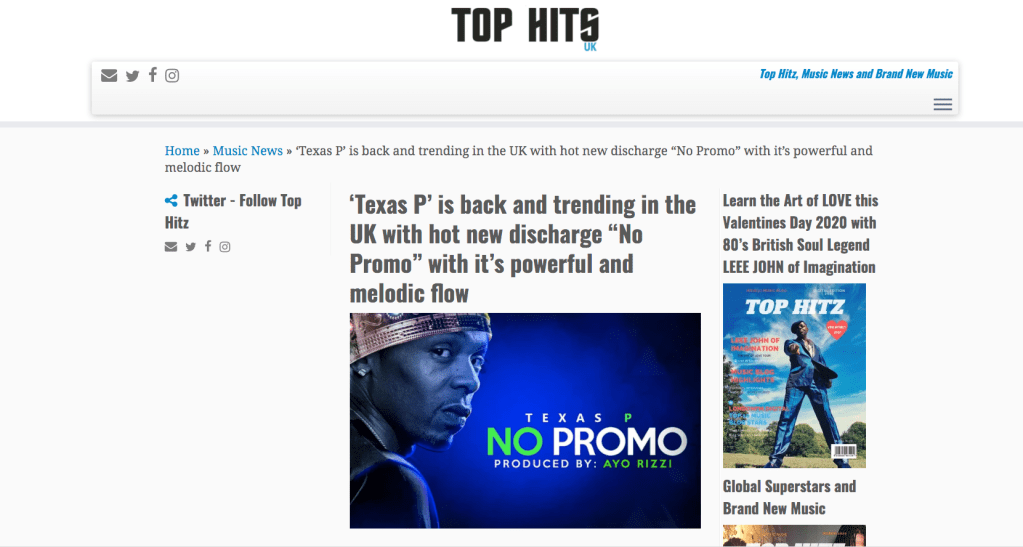This screenshot has width=1023, height=547.
Task: Click the 'Texas P' article headline
Action: point(523,249)
